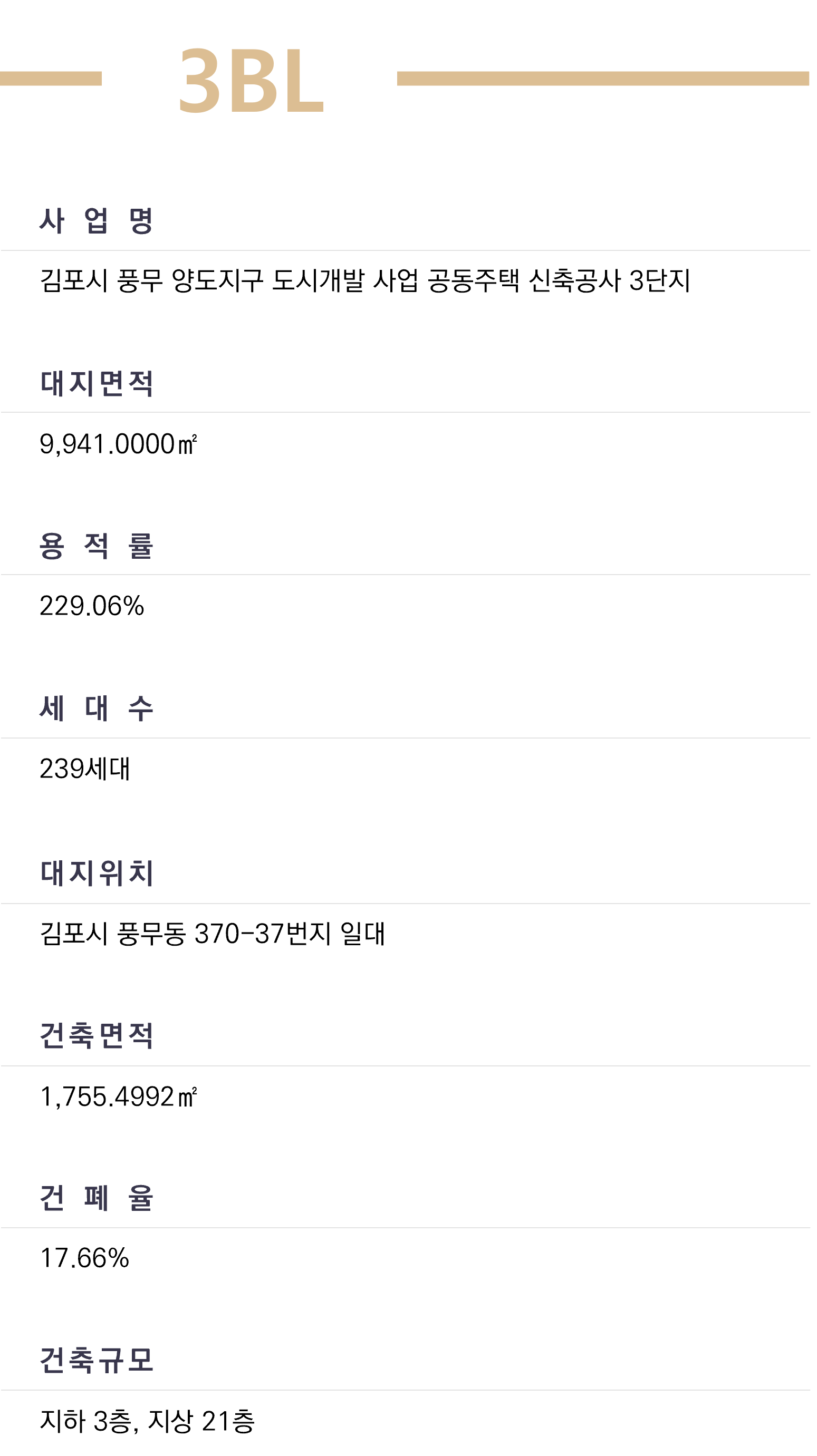Click the 239세대 household count
The height and width of the screenshot is (1456, 817).
coord(85,769)
